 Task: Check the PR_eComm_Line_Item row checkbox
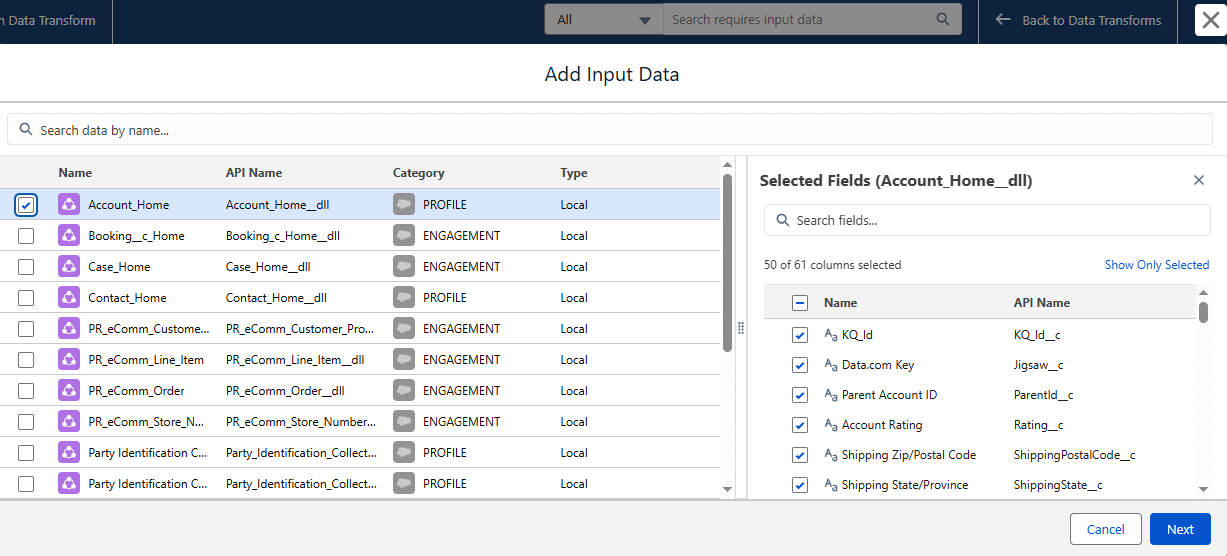tap(26, 360)
